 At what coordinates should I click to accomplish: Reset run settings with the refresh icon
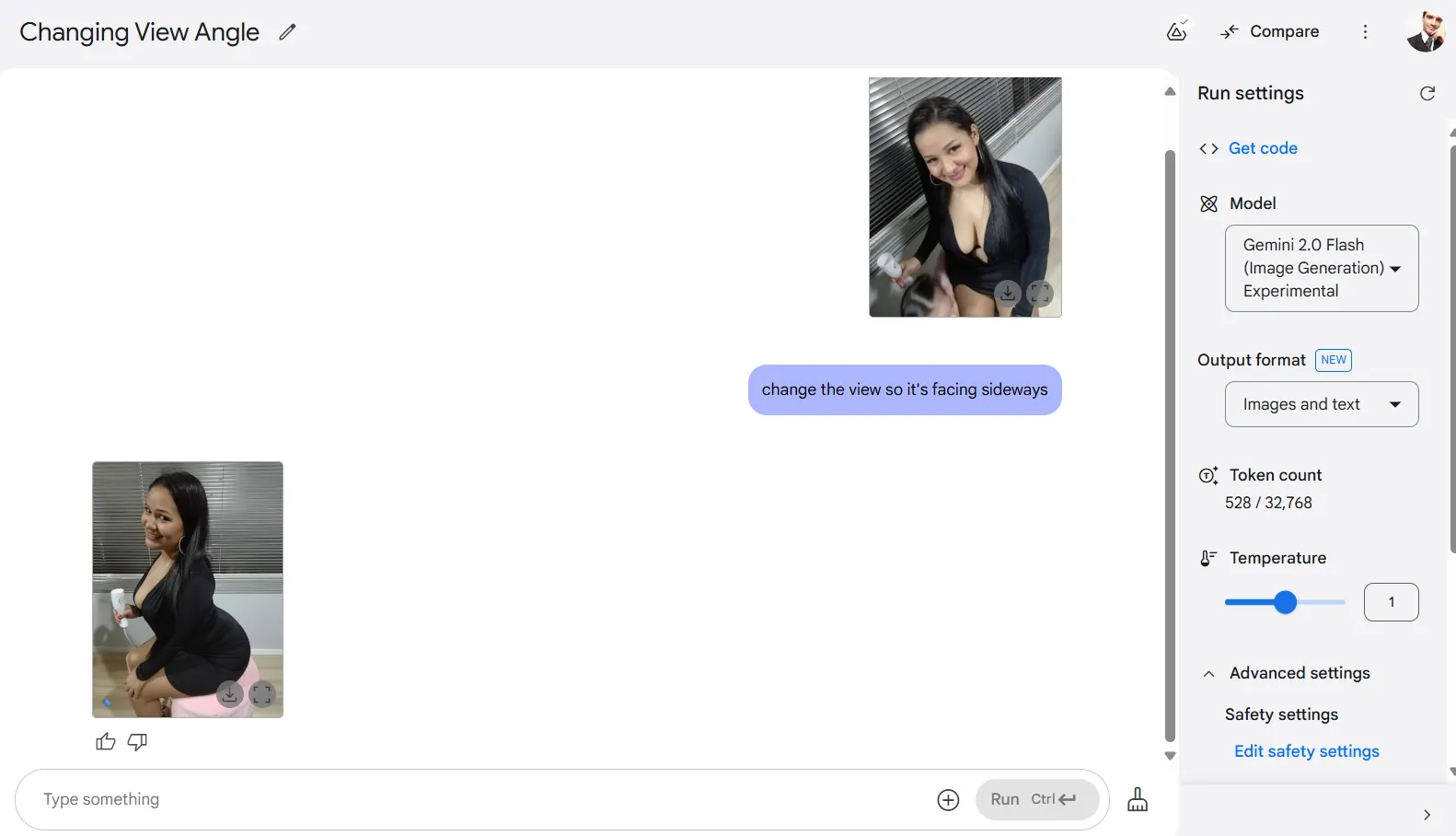pos(1427,93)
